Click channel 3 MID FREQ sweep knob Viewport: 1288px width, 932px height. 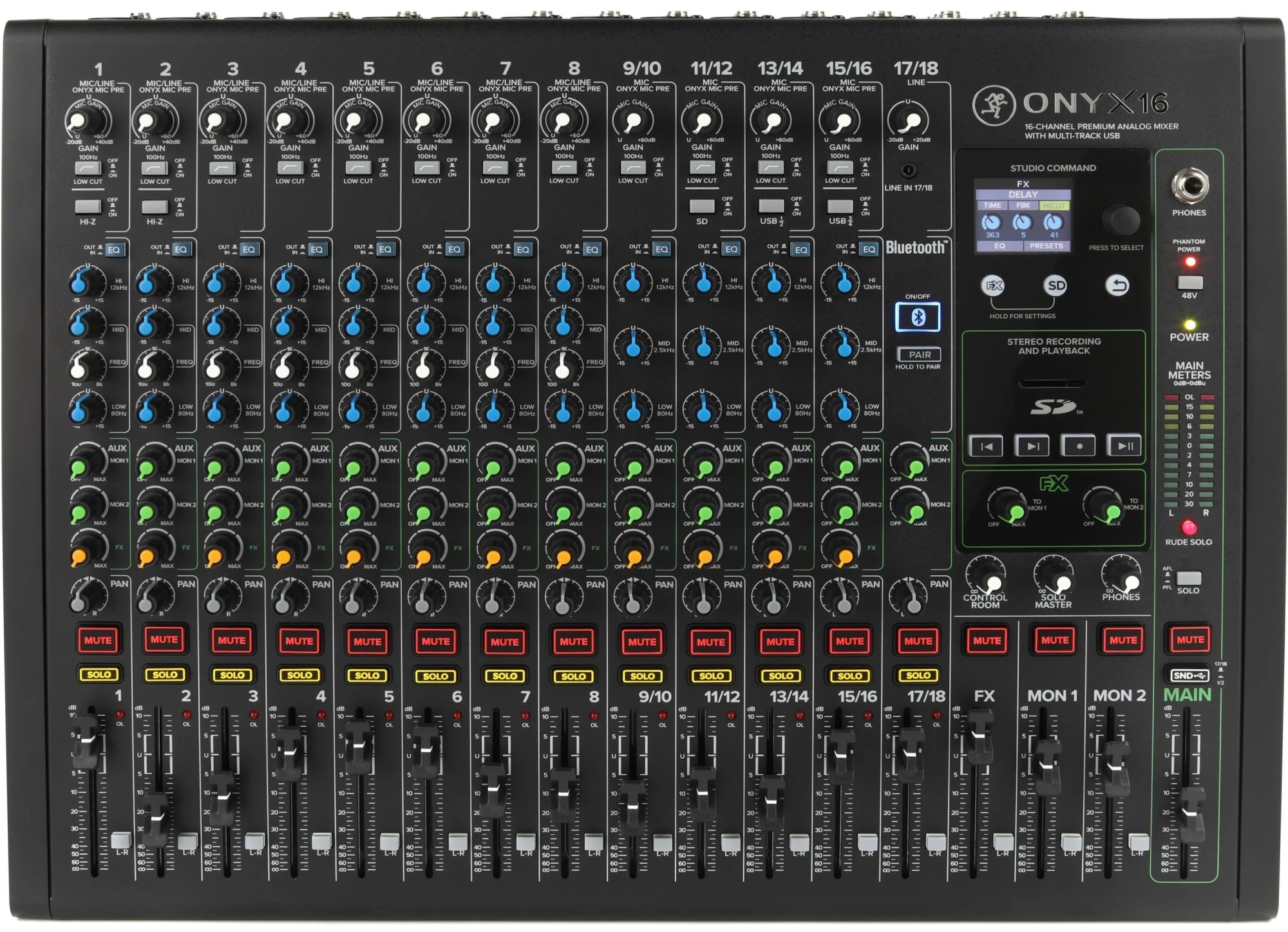coord(220,367)
